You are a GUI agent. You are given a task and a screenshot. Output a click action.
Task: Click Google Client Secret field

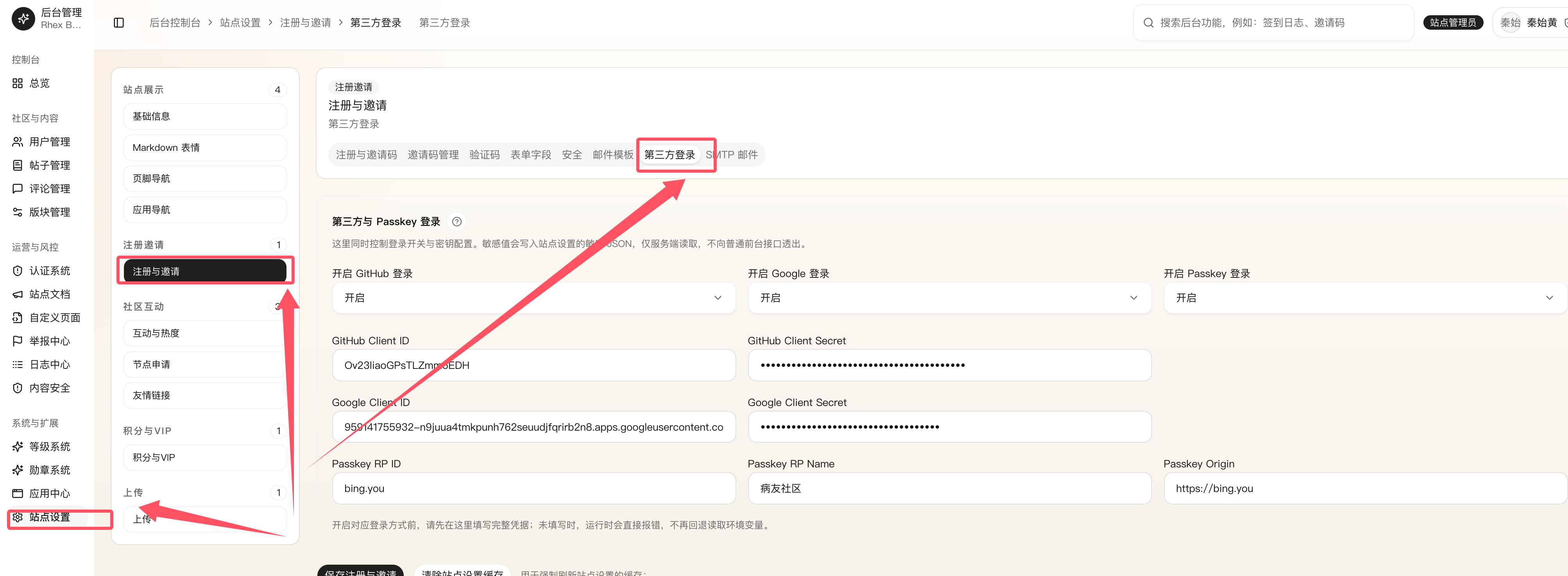pyautogui.click(x=950, y=427)
